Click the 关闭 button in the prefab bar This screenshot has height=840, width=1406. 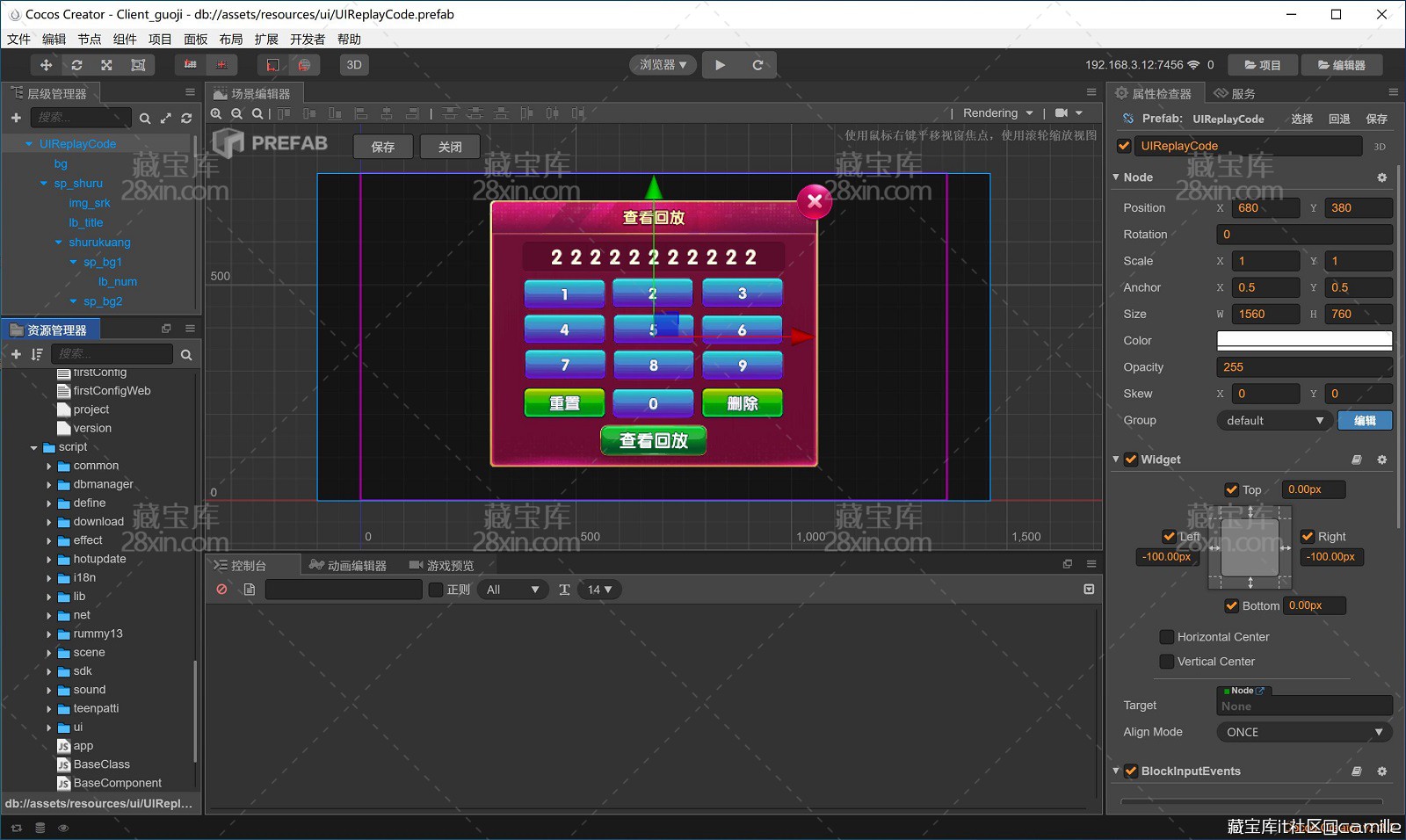pyautogui.click(x=450, y=147)
